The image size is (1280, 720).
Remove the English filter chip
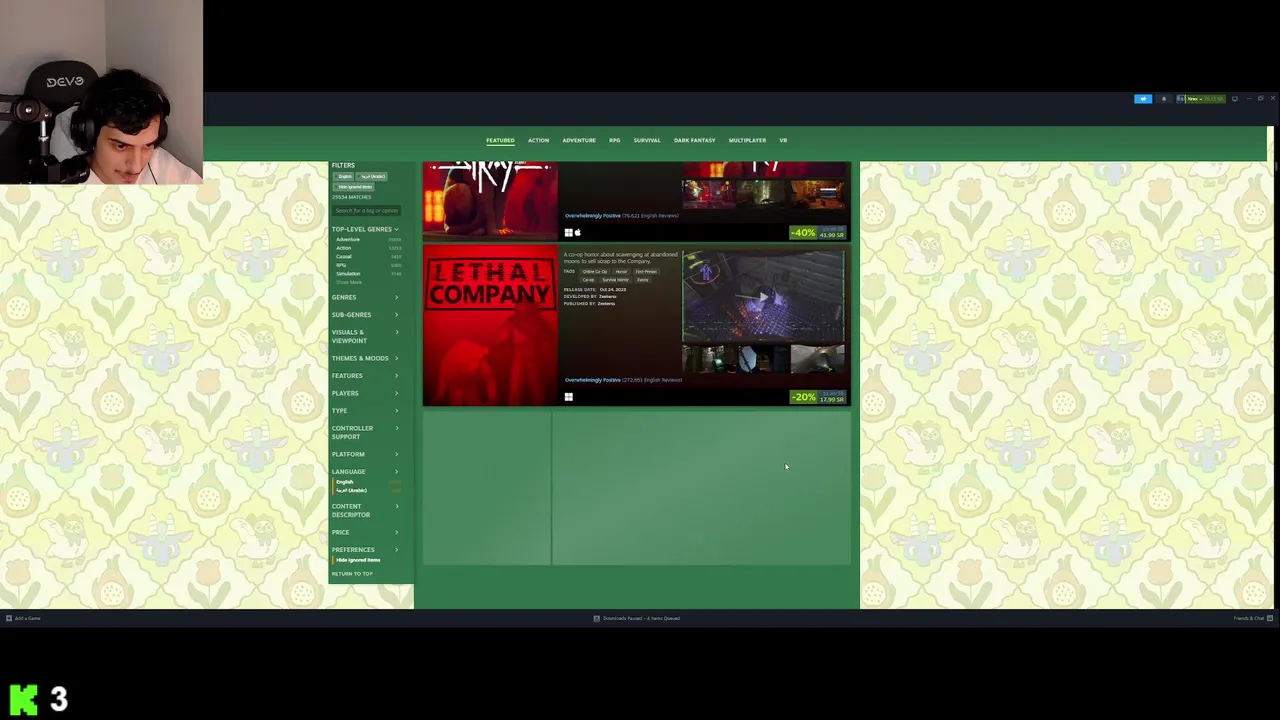345,177
